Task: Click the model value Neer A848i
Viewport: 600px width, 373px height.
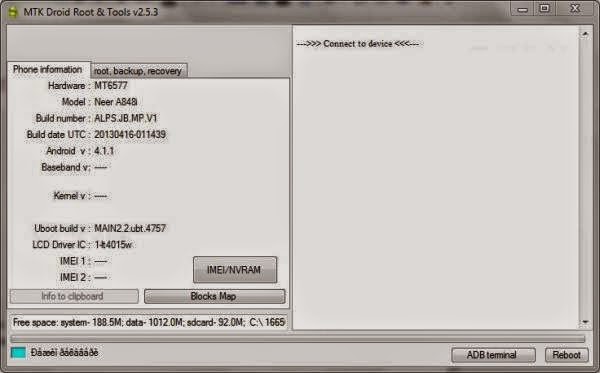Action: [116, 102]
